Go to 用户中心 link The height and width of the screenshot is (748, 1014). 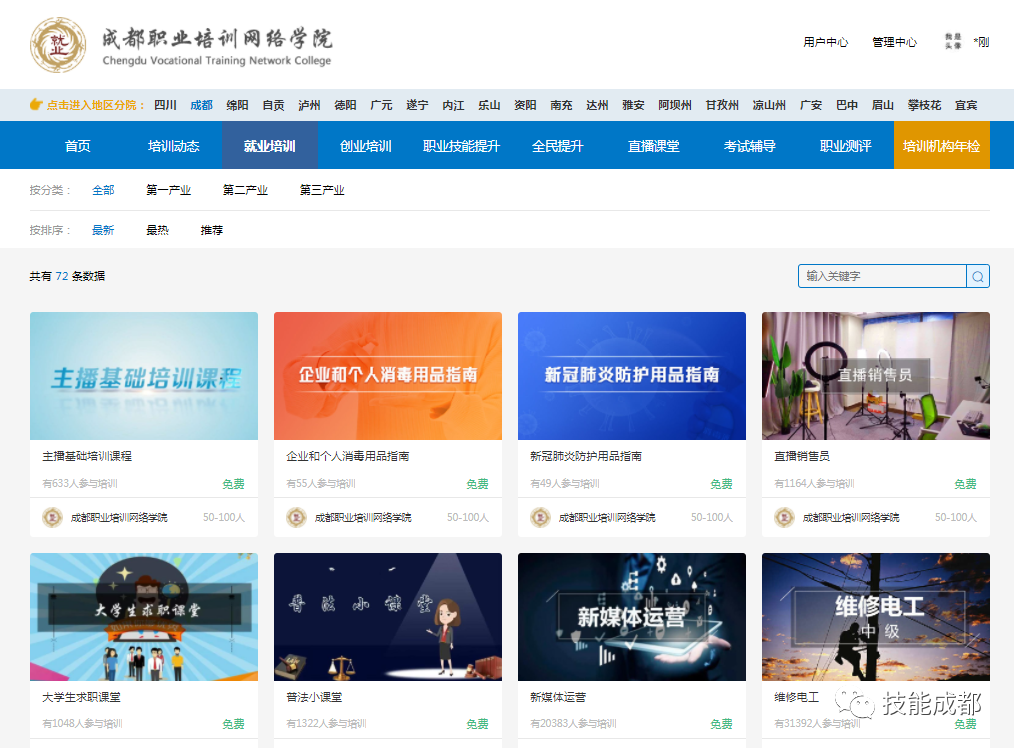point(825,42)
